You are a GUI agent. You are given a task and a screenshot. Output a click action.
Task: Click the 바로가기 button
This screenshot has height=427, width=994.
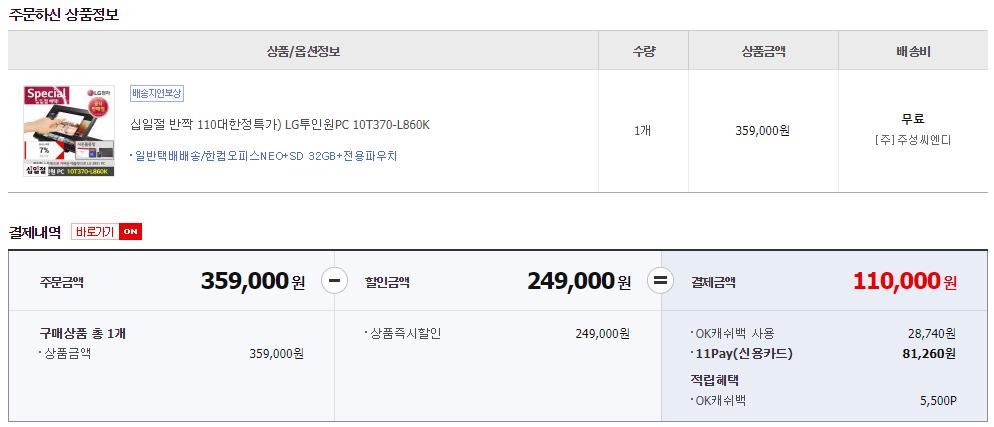(x=95, y=232)
